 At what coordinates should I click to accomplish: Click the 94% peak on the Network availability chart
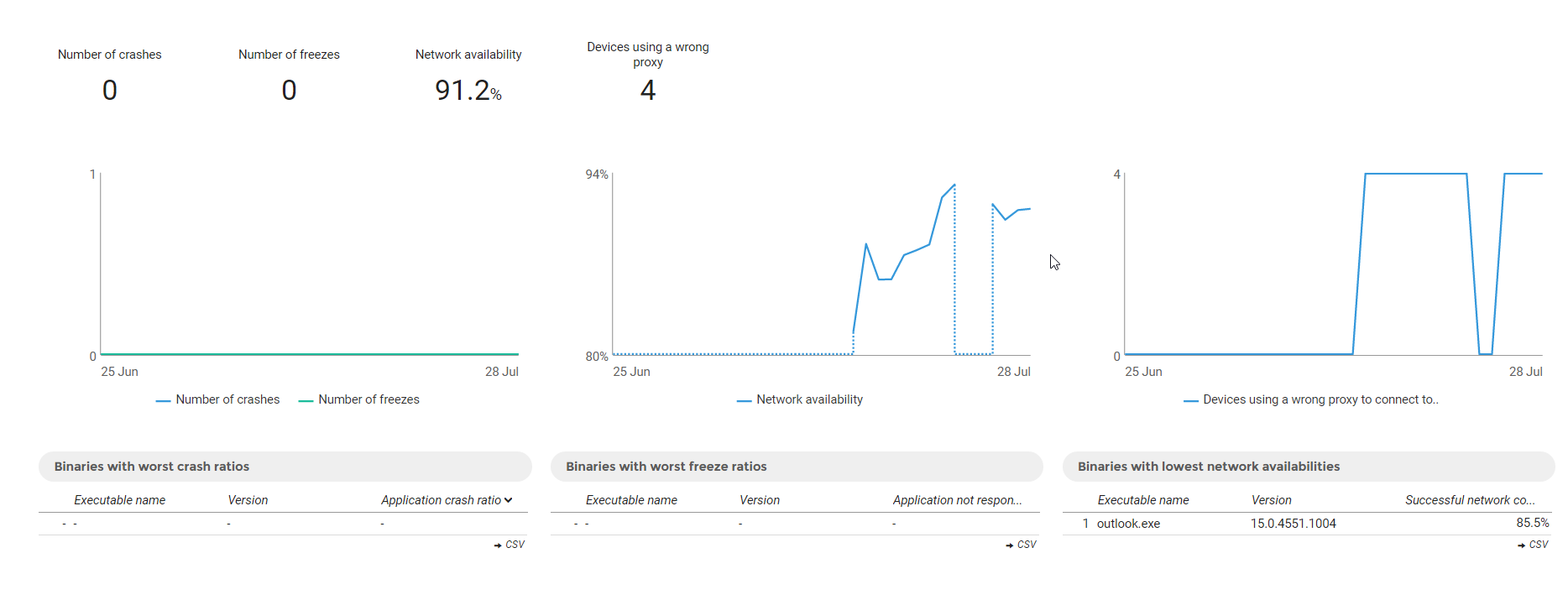tap(954, 185)
